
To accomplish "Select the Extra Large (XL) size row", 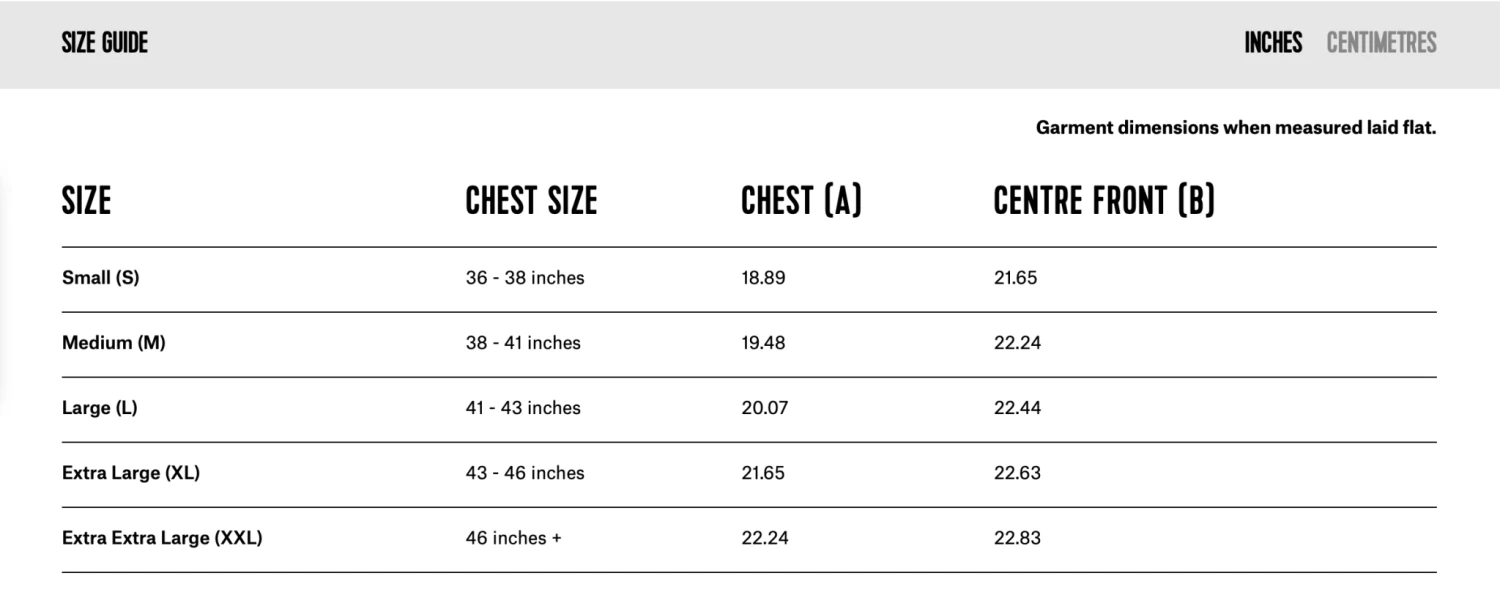I will coord(131,473).
